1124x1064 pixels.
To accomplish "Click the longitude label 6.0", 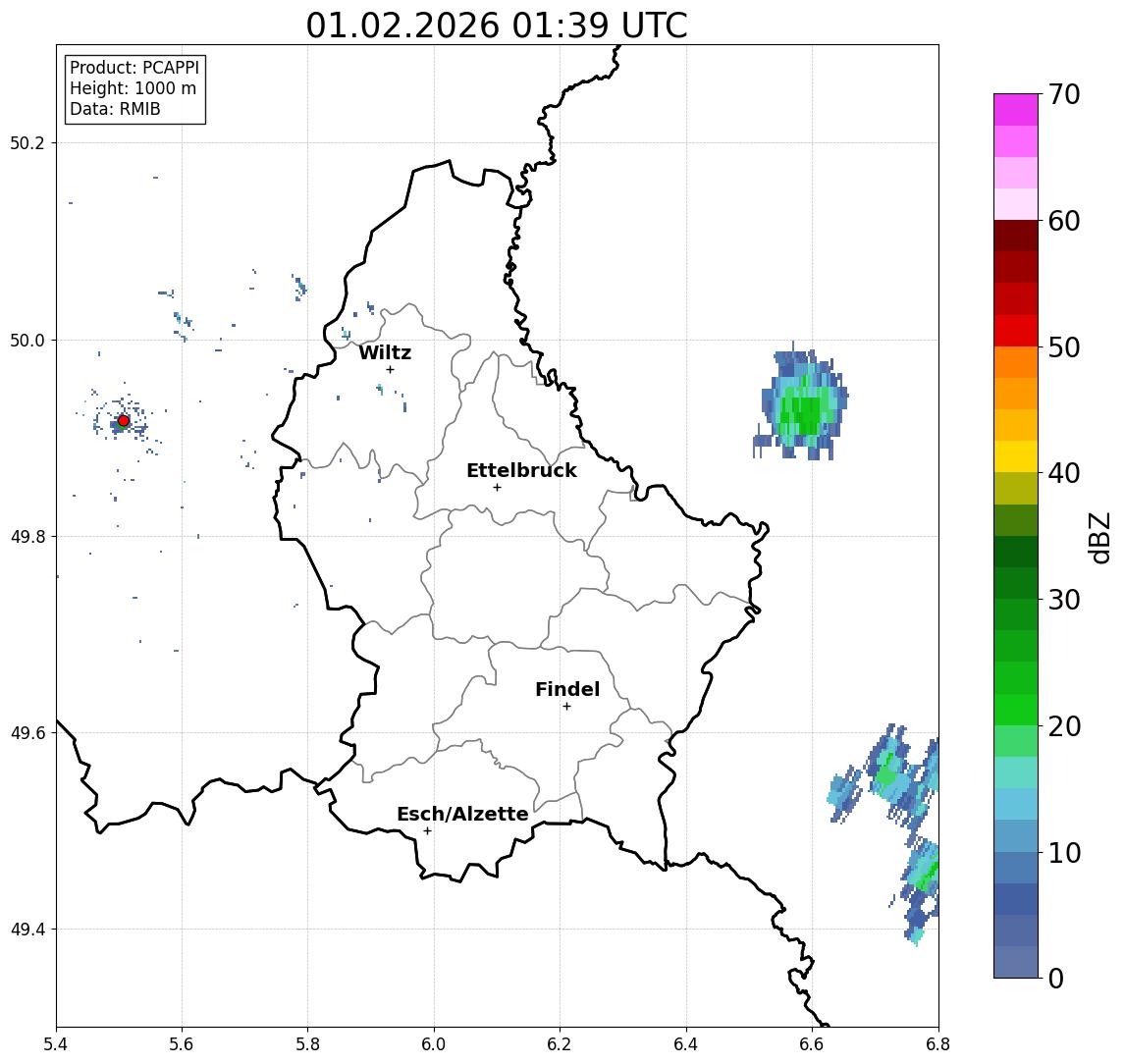I will pos(434,1044).
